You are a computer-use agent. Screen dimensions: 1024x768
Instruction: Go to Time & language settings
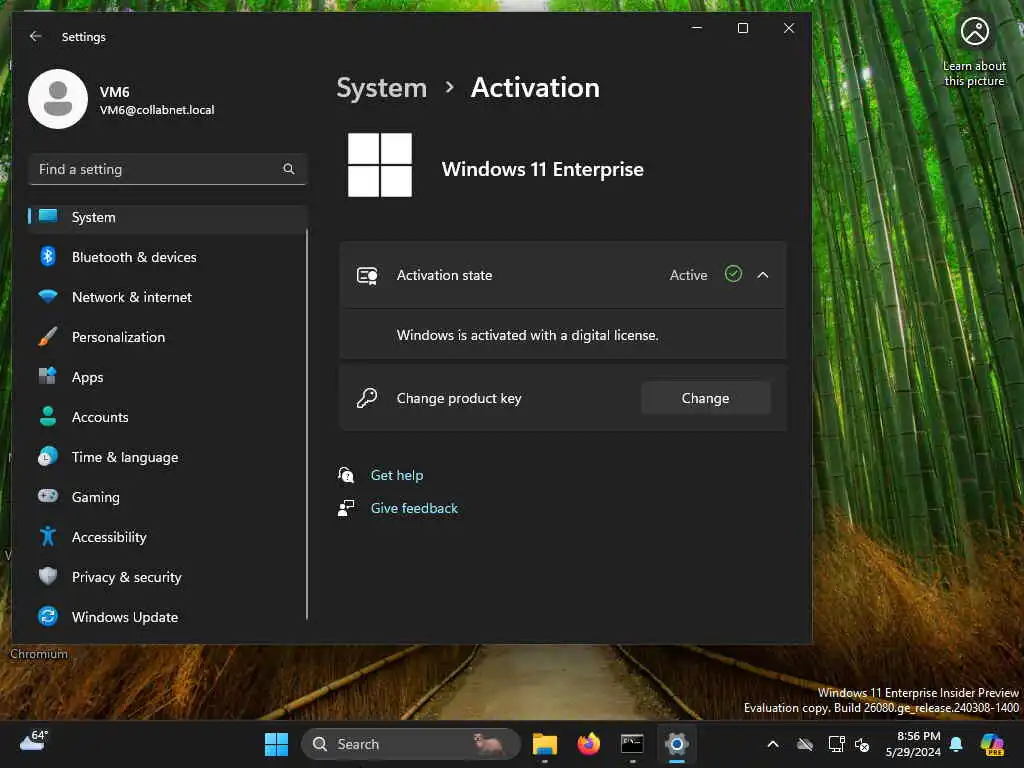click(x=167, y=457)
